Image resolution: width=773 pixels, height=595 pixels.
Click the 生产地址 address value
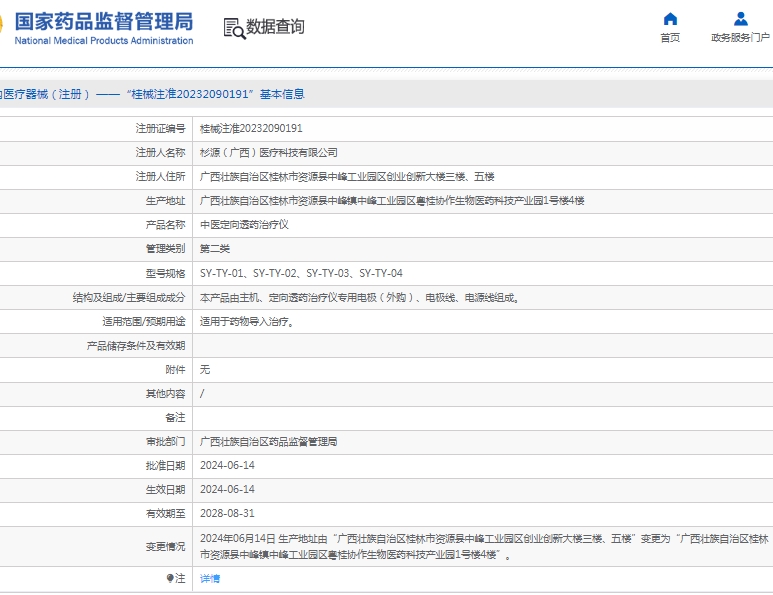click(x=392, y=201)
